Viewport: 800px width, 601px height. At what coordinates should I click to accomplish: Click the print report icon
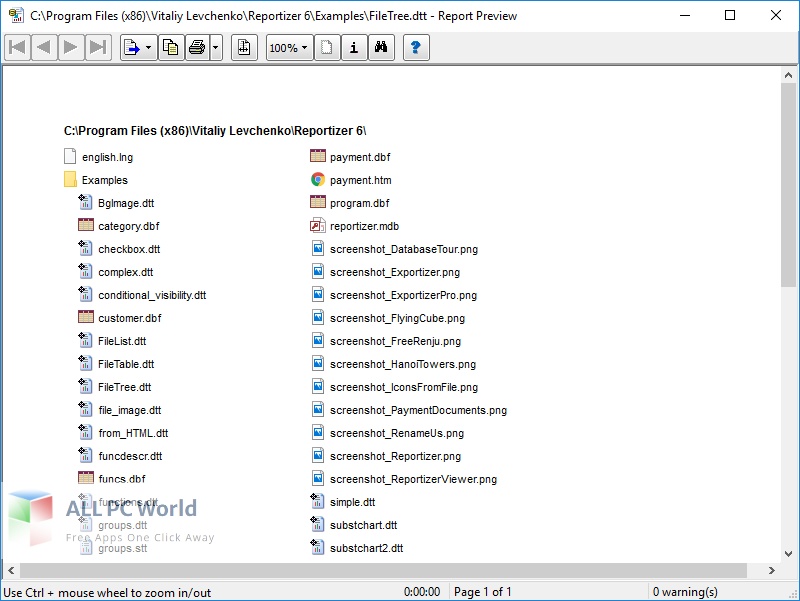(197, 48)
